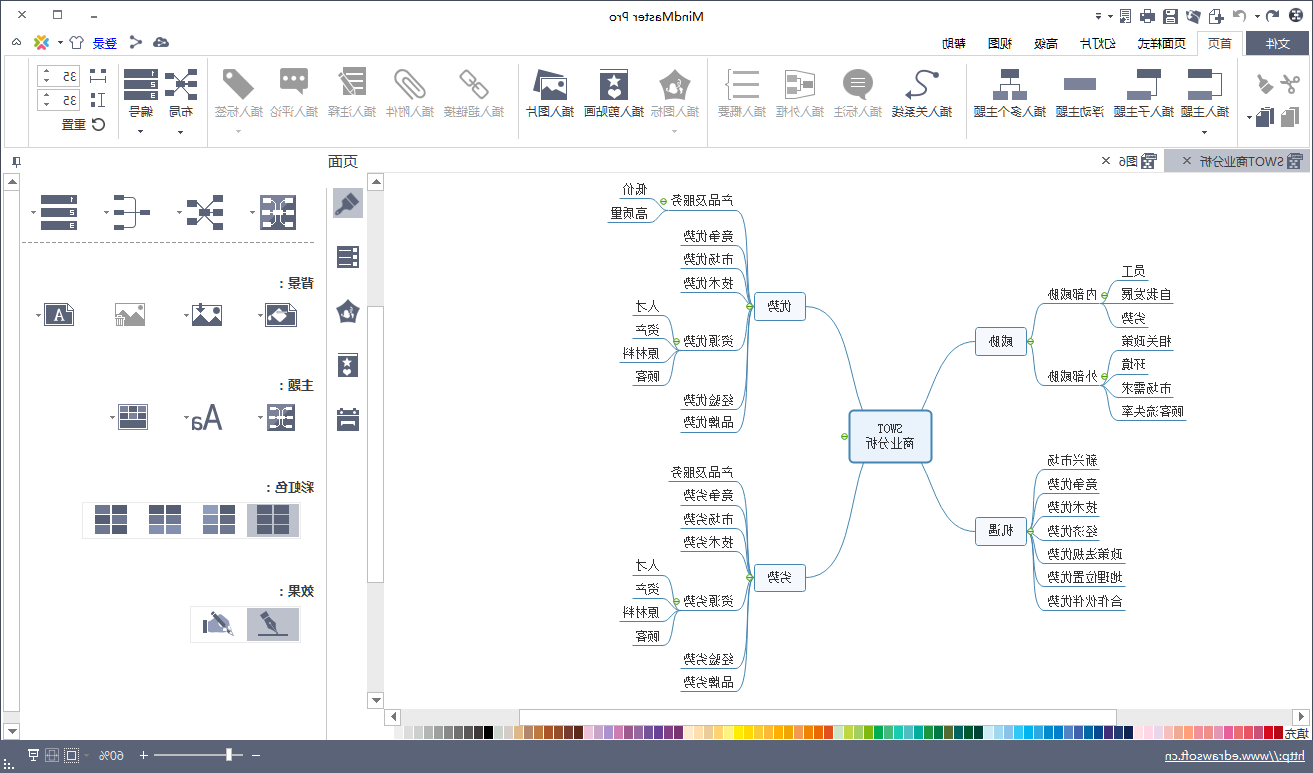Collapse the 内部威胁 subtopic toggle
Image resolution: width=1313 pixels, height=773 pixels.
pyautogui.click(x=1103, y=295)
